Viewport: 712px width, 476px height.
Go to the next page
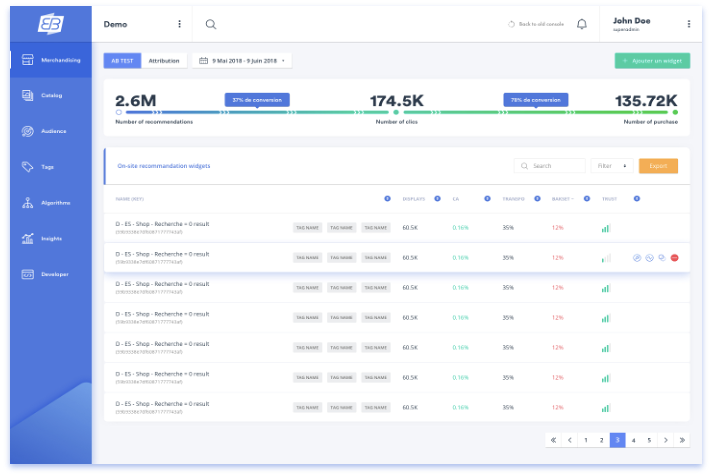[666, 440]
